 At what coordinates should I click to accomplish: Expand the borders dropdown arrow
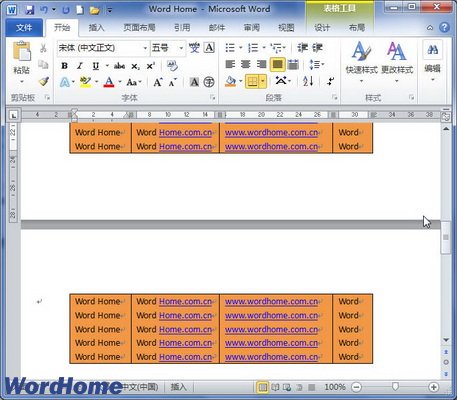tap(263, 81)
